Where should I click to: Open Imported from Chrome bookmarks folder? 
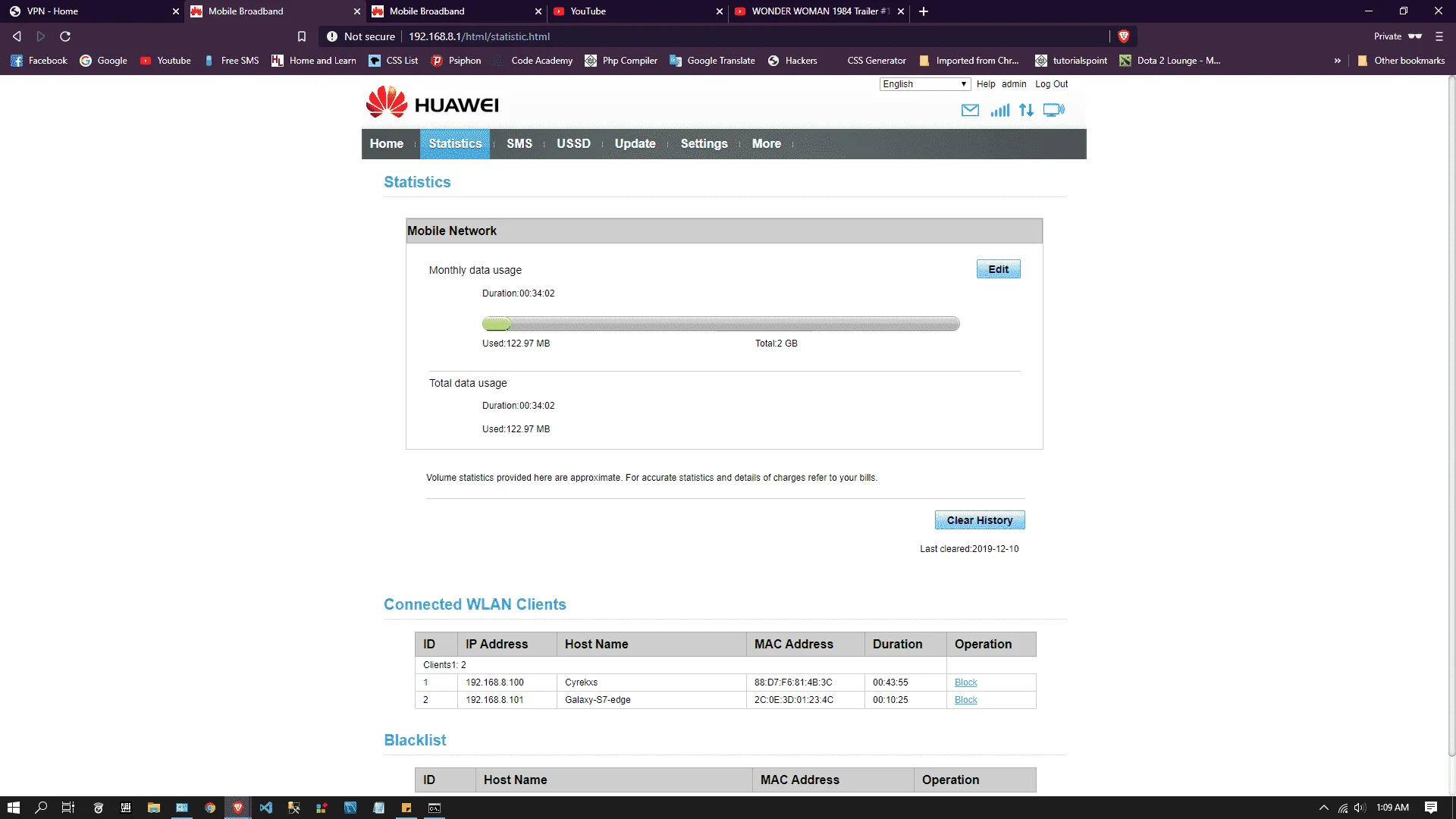click(968, 61)
